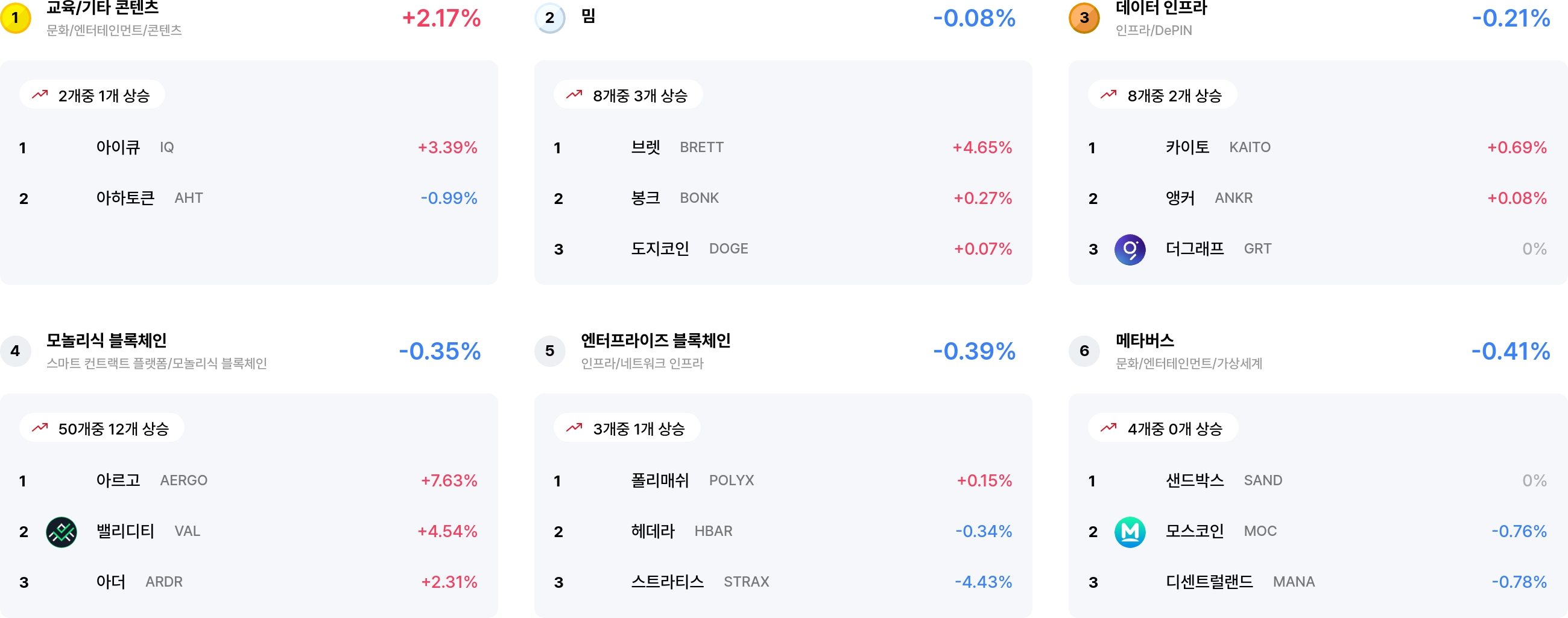Screen dimensions: 1568x618
Task: Select the 스트라티스 STRAX row
Action: 783,582
